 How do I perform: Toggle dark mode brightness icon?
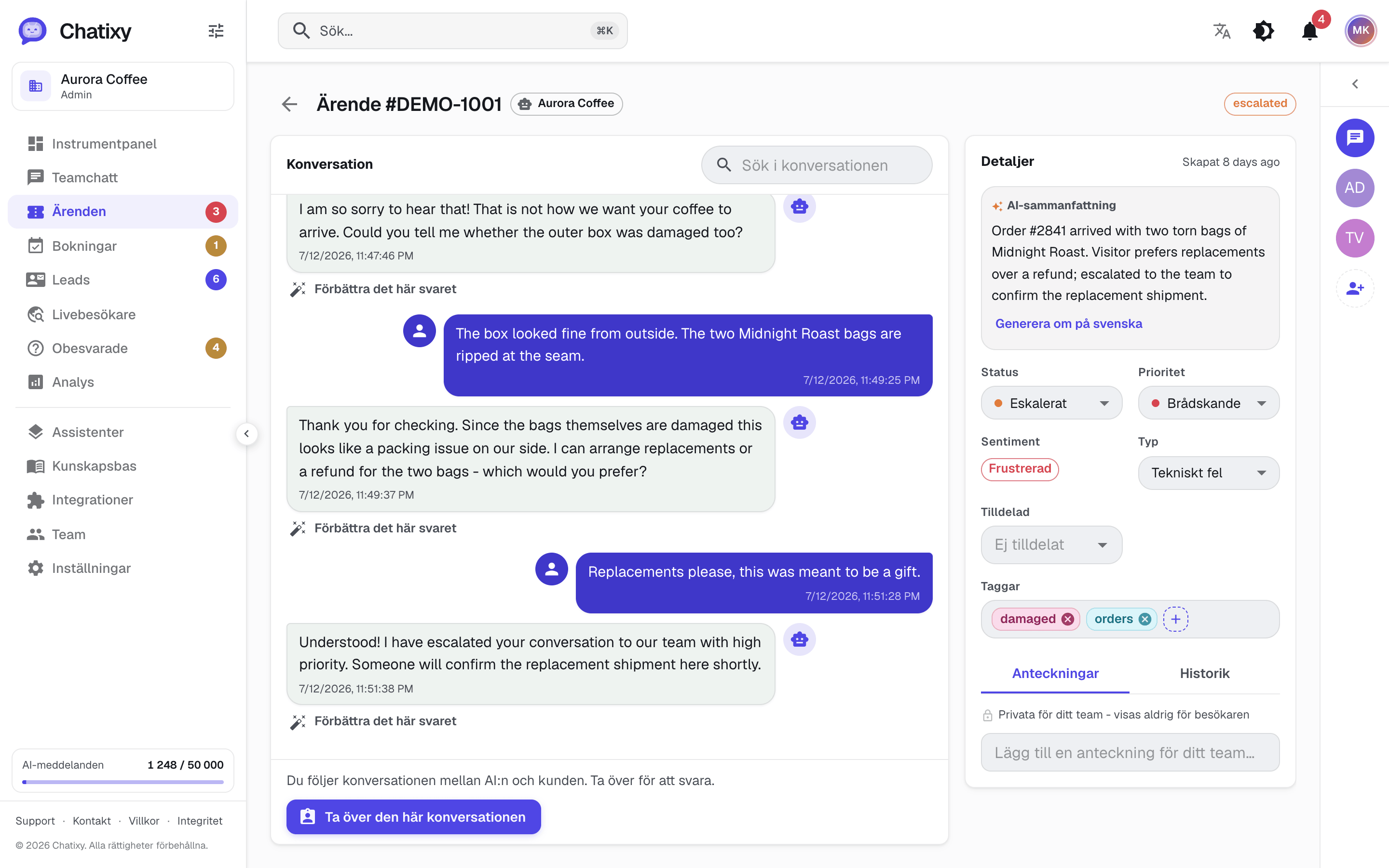click(1263, 30)
